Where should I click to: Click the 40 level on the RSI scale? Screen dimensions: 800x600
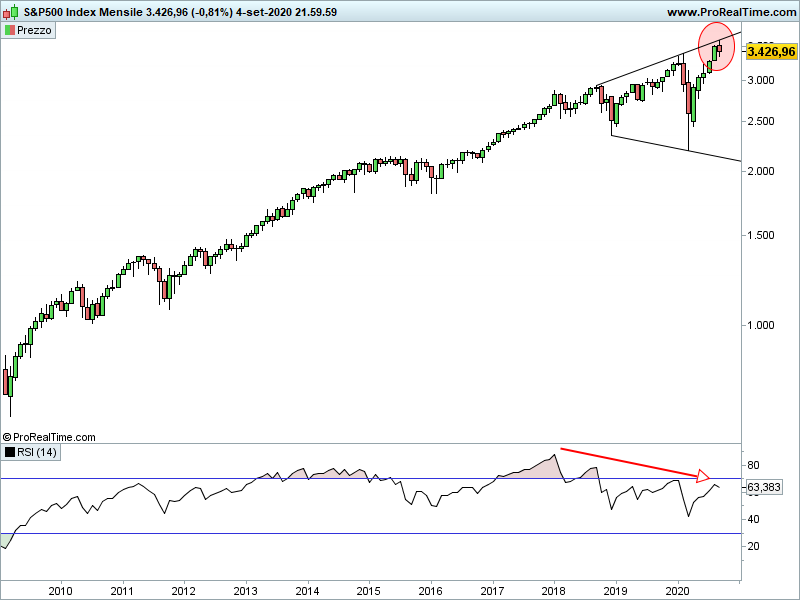click(x=753, y=519)
